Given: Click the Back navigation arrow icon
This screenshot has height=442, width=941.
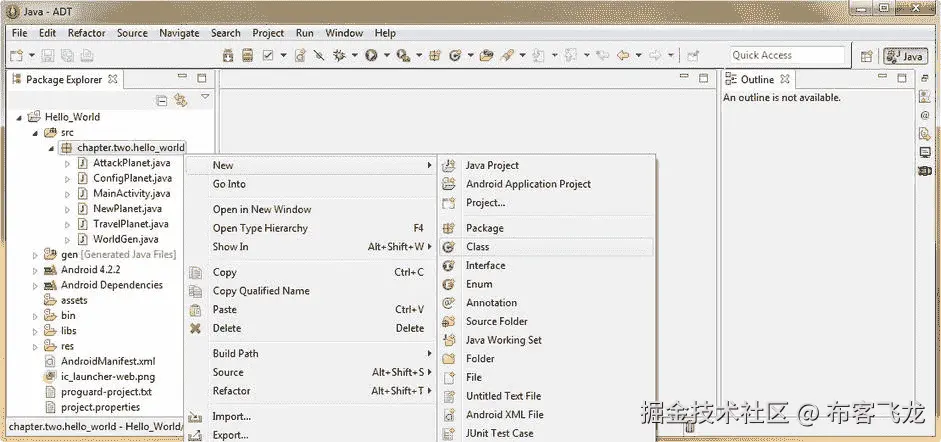Looking at the screenshot, I should coord(623,55).
